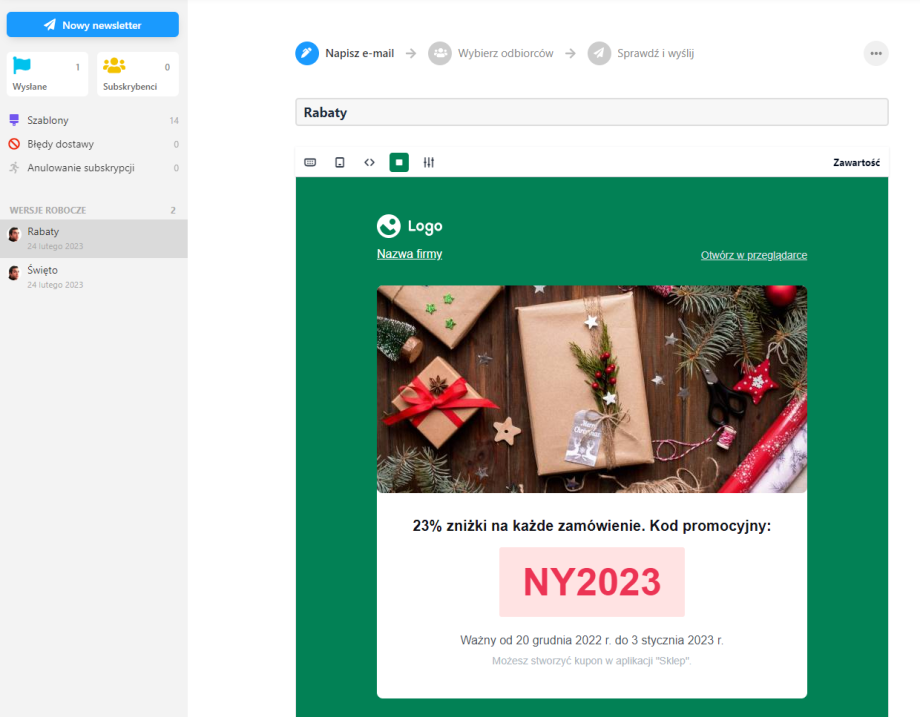Click the NY2023 promo code block
The height and width of the screenshot is (717, 920).
click(592, 581)
